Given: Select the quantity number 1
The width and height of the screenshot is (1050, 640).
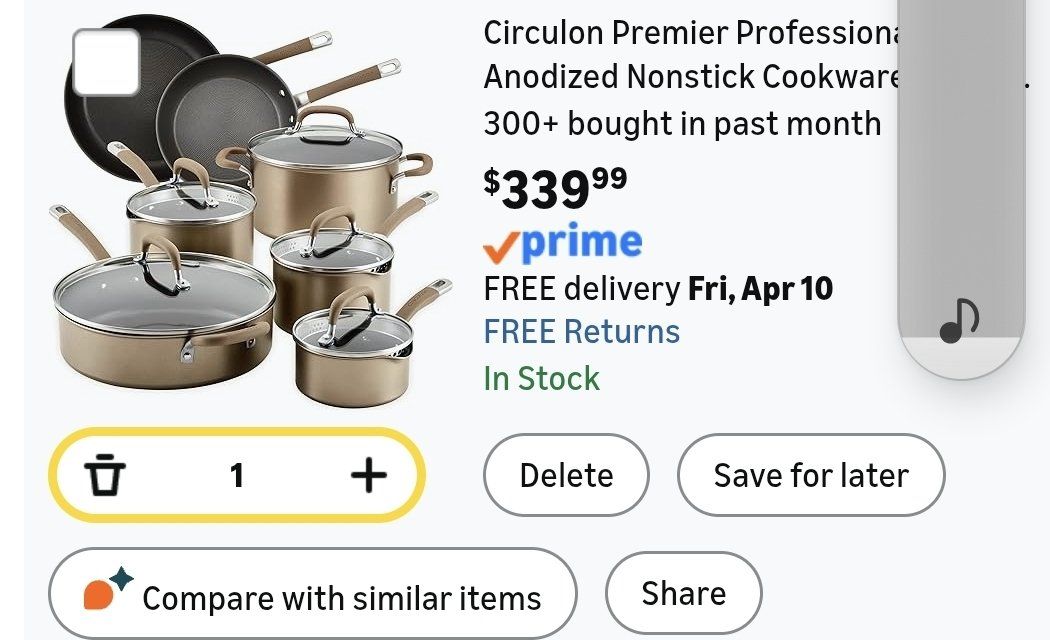Looking at the screenshot, I should (236, 476).
